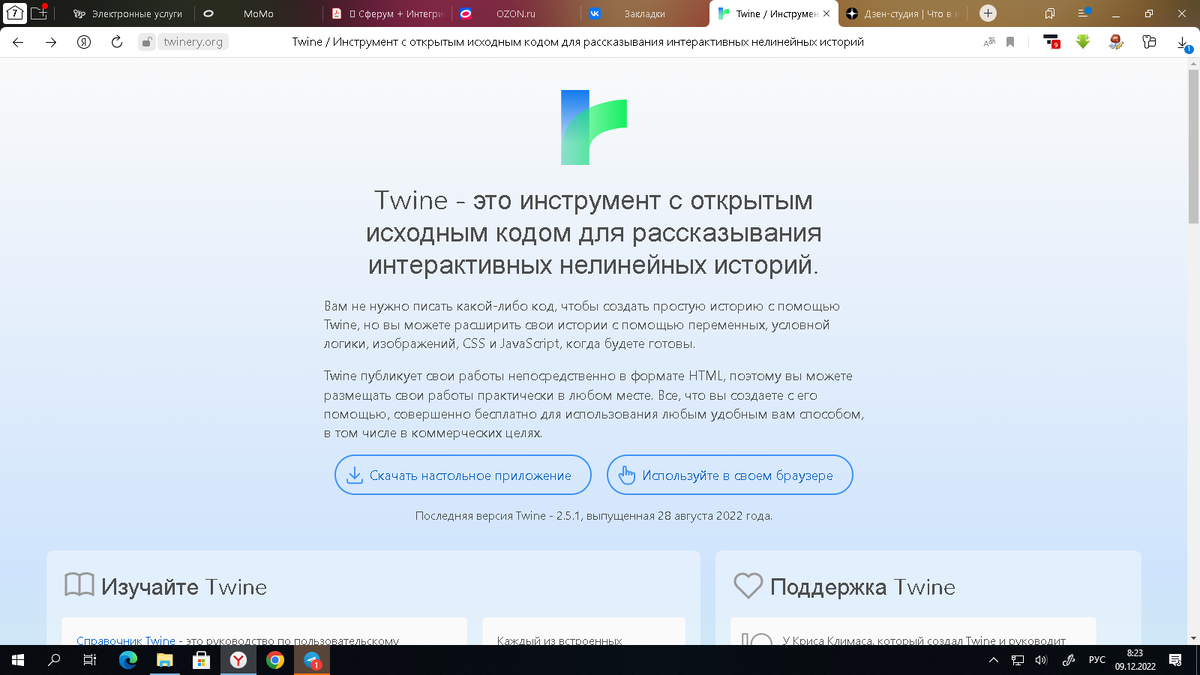Click the page translate icon

990,42
